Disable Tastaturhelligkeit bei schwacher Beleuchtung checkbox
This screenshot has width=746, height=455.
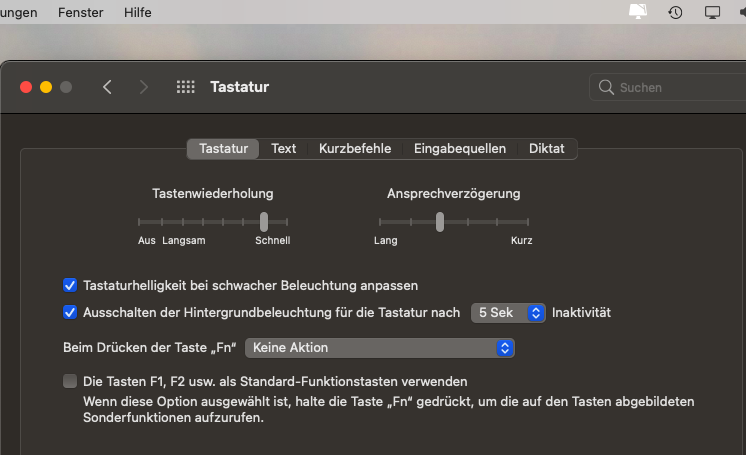[70, 285]
